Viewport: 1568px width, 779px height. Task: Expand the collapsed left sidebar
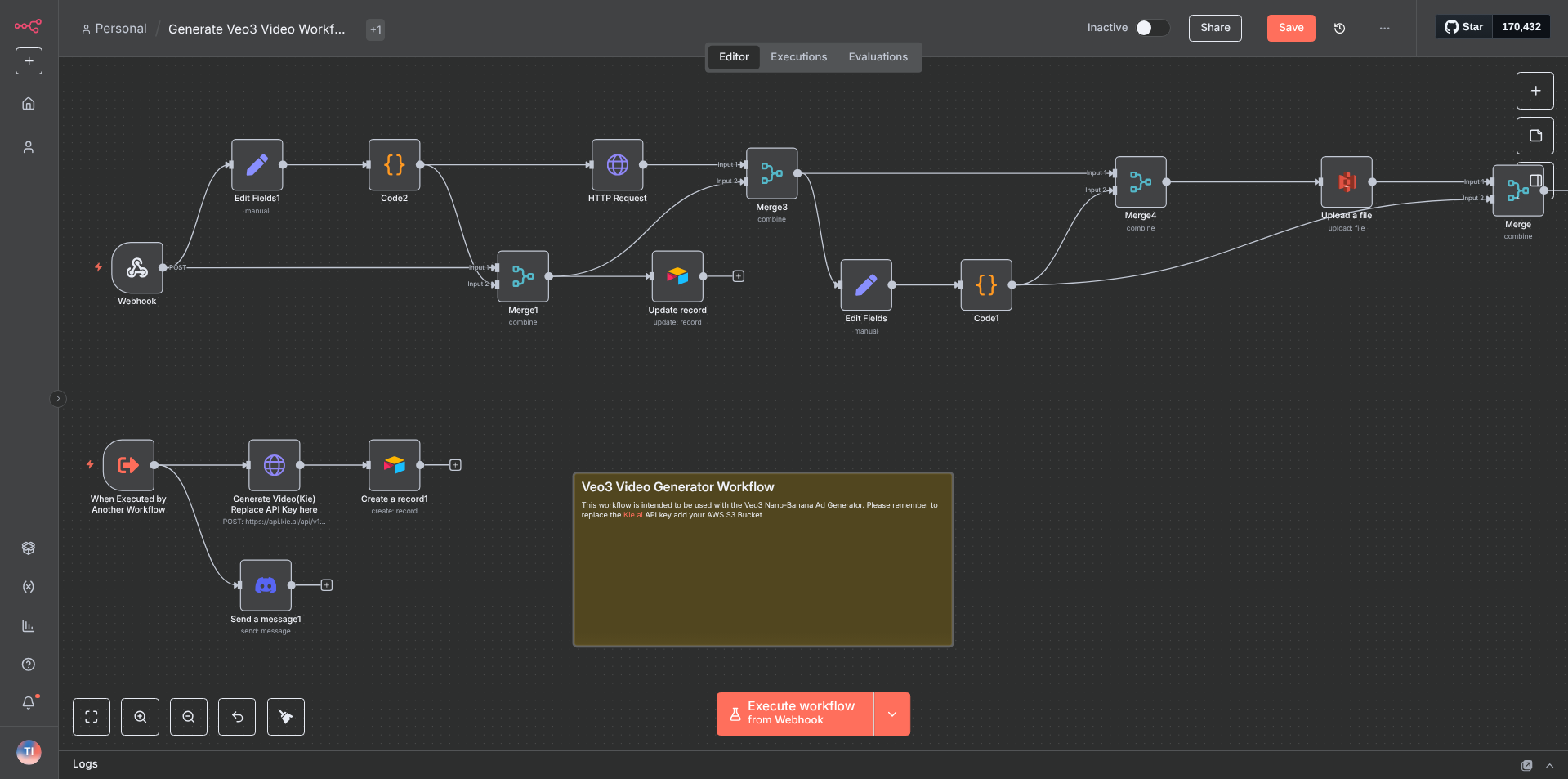pos(58,399)
